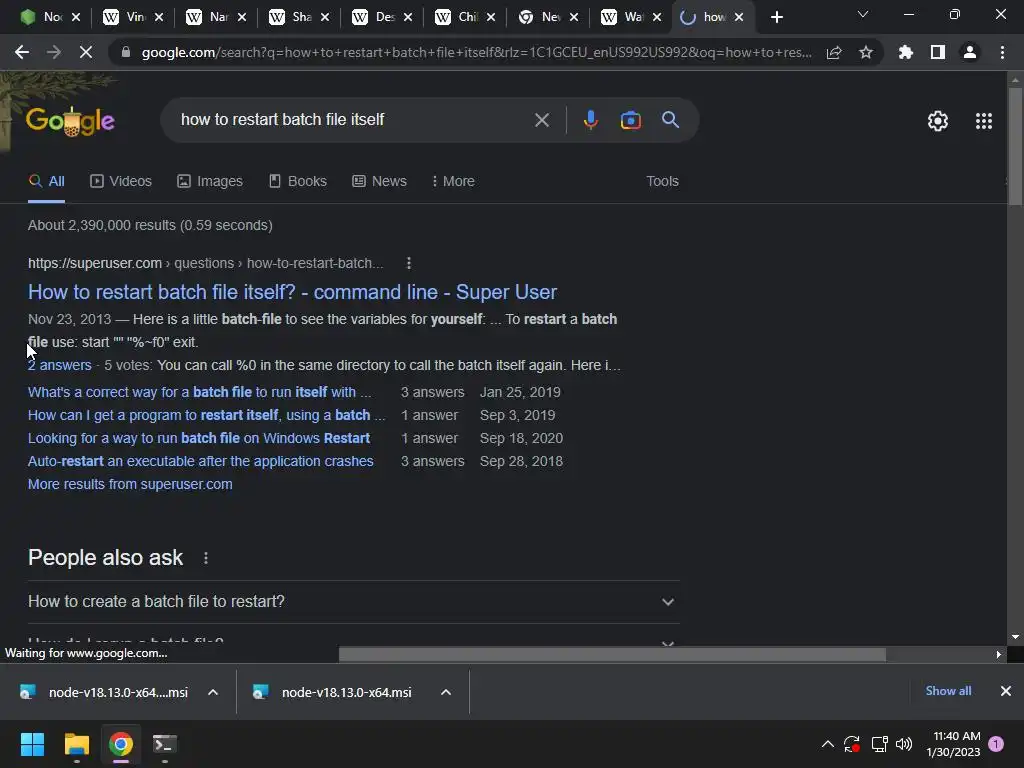Screen dimensions: 1024x768
Task: Open Looking for a way to run batch file link
Action: pyautogui.click(x=199, y=438)
